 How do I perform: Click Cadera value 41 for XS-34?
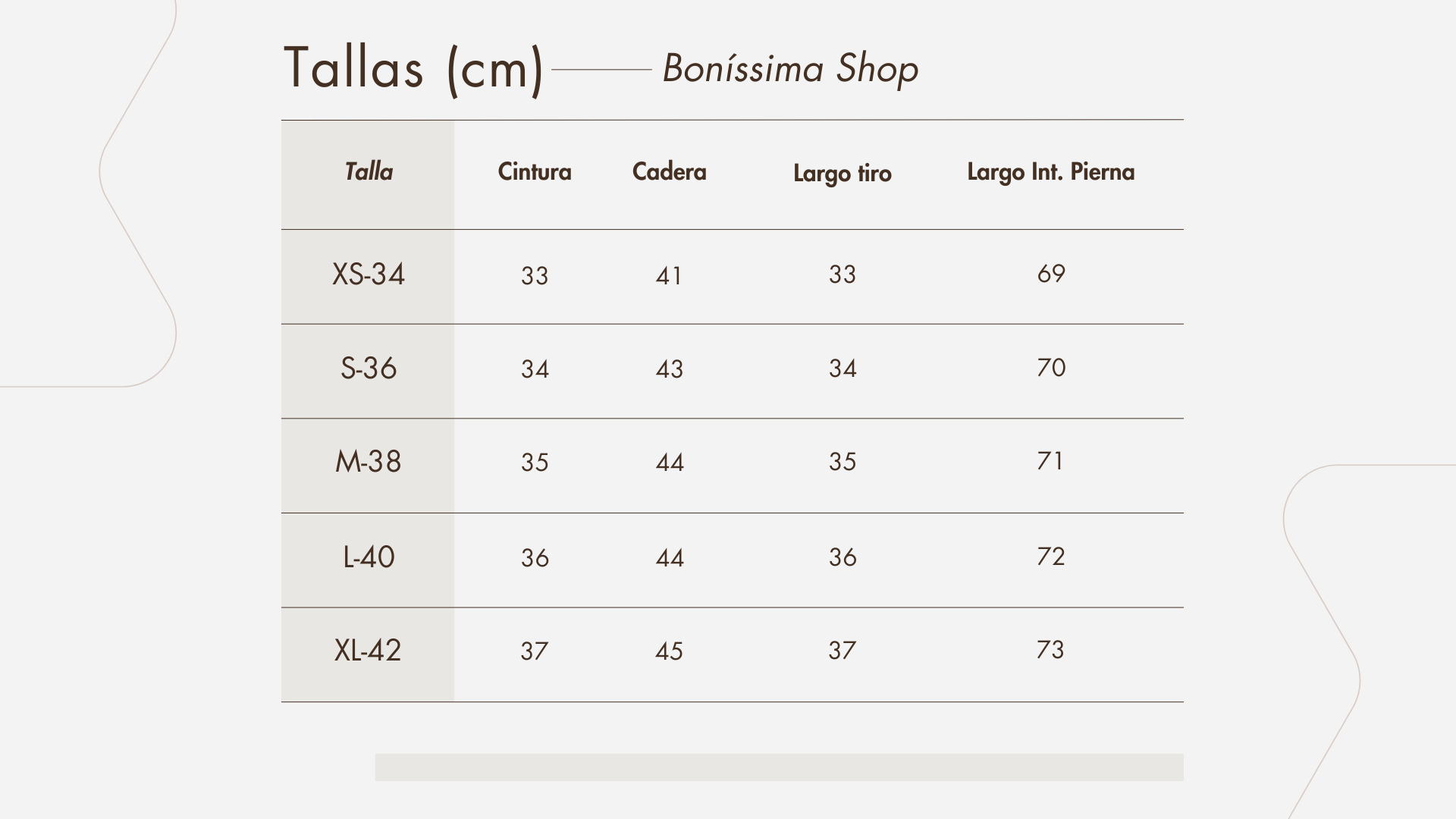[x=669, y=276]
